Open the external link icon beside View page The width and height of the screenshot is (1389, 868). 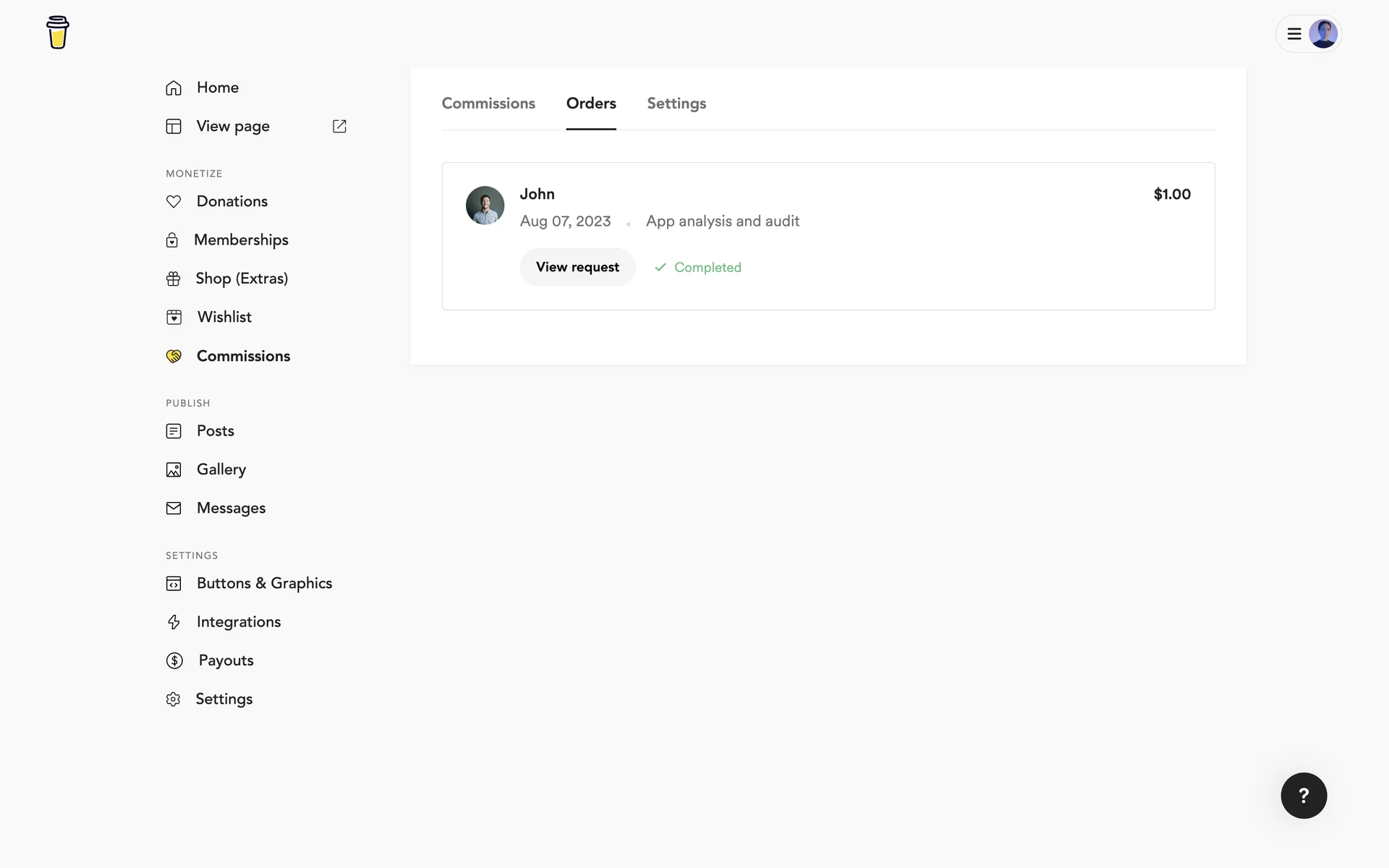pos(339,127)
